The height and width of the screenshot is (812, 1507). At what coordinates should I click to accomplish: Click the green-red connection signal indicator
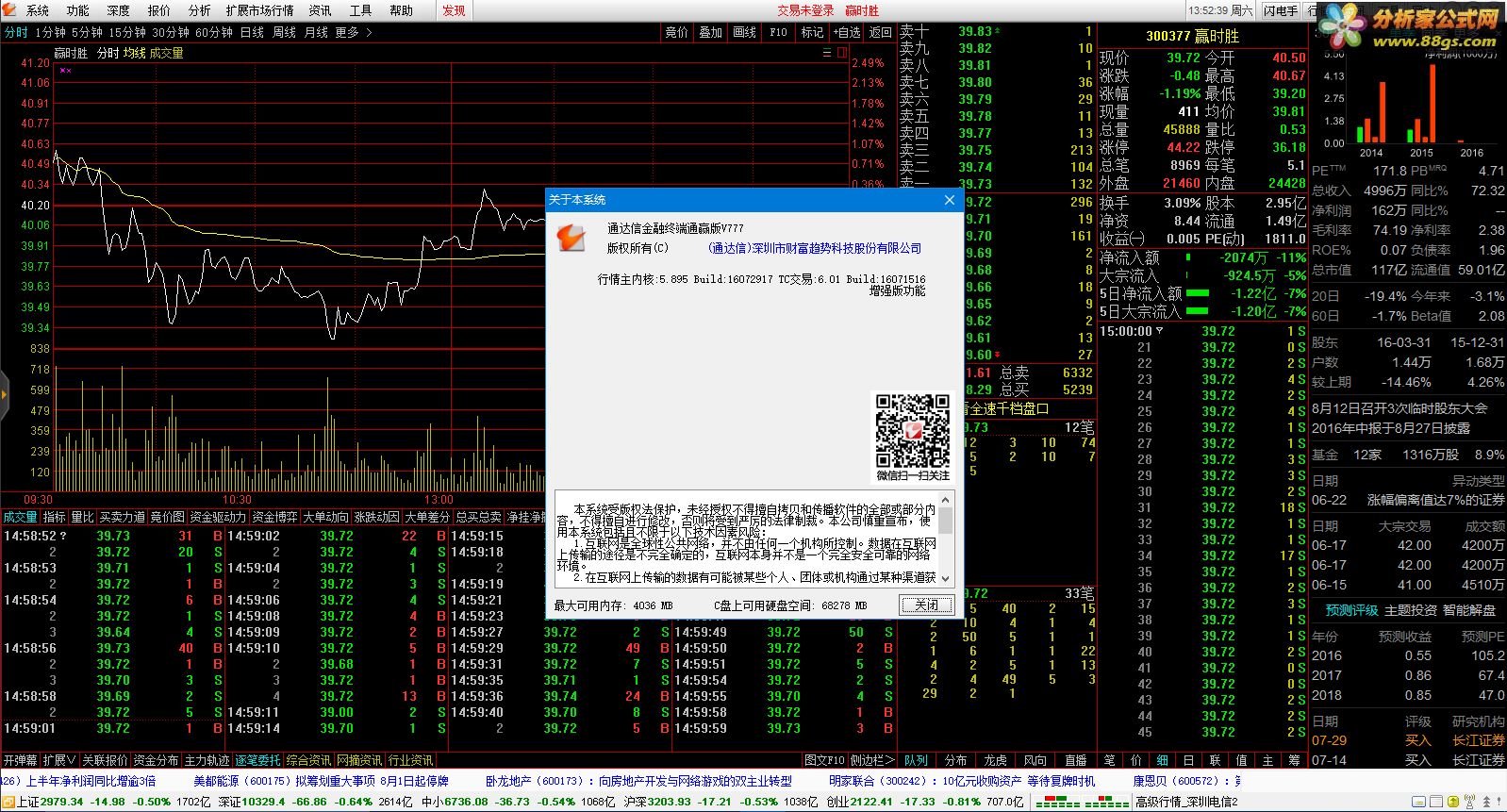point(1082,803)
